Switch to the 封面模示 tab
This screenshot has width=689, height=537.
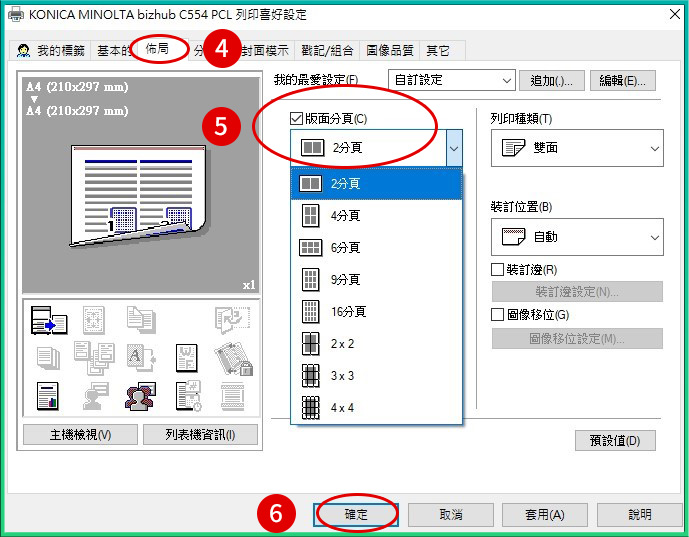point(264,51)
